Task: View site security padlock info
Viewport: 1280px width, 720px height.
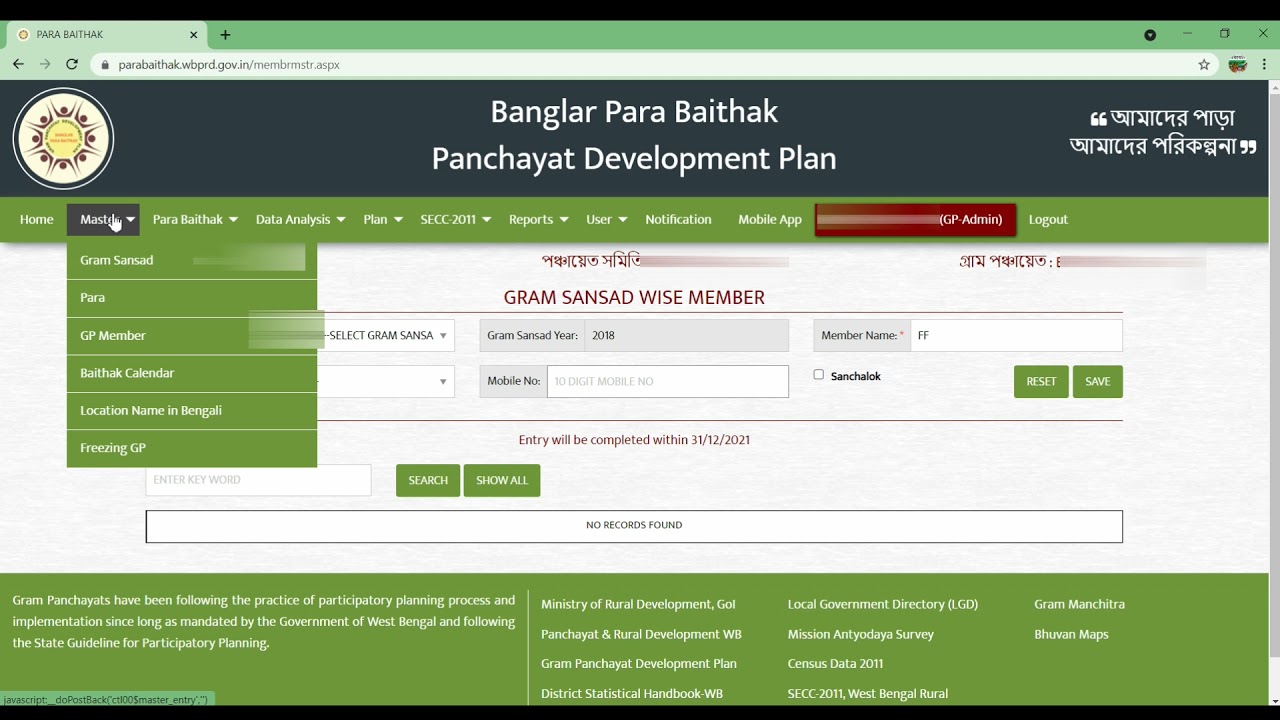Action: click(105, 64)
